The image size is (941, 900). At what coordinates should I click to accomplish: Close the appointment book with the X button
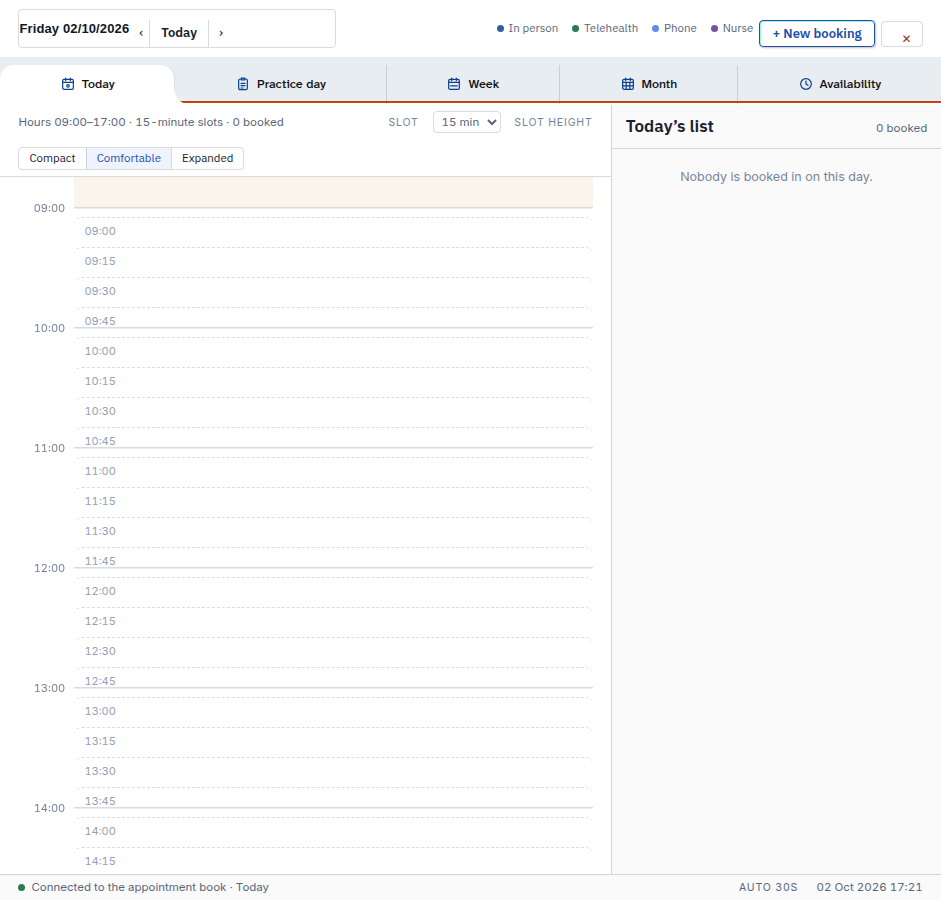tap(902, 34)
